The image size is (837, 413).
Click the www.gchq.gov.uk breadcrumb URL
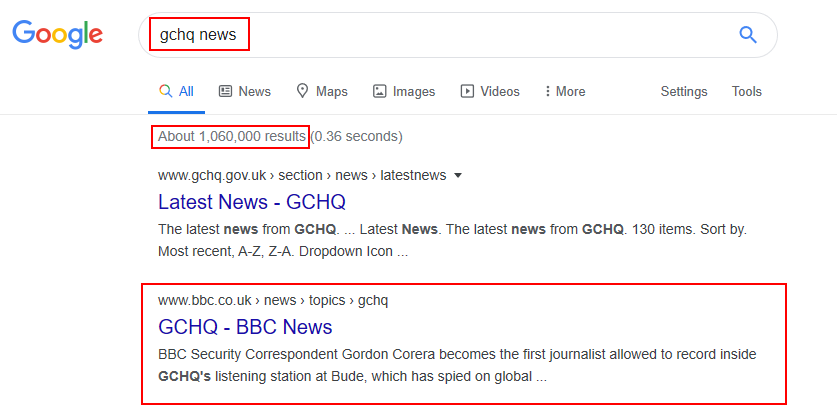click(x=301, y=176)
